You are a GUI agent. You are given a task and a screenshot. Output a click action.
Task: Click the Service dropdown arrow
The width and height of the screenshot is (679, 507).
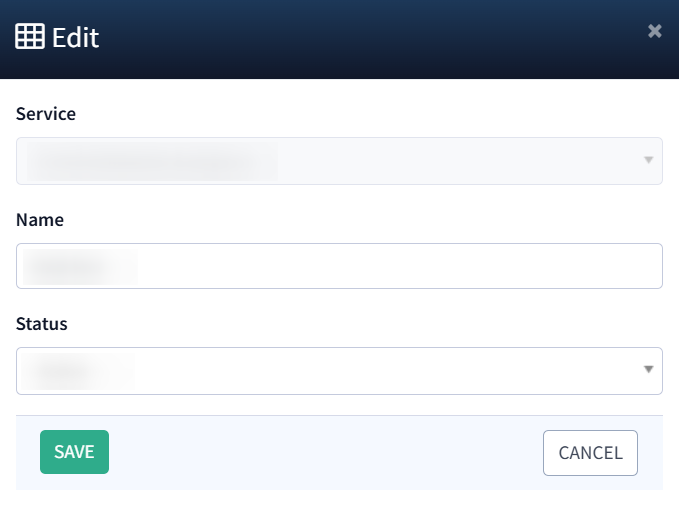(x=648, y=160)
